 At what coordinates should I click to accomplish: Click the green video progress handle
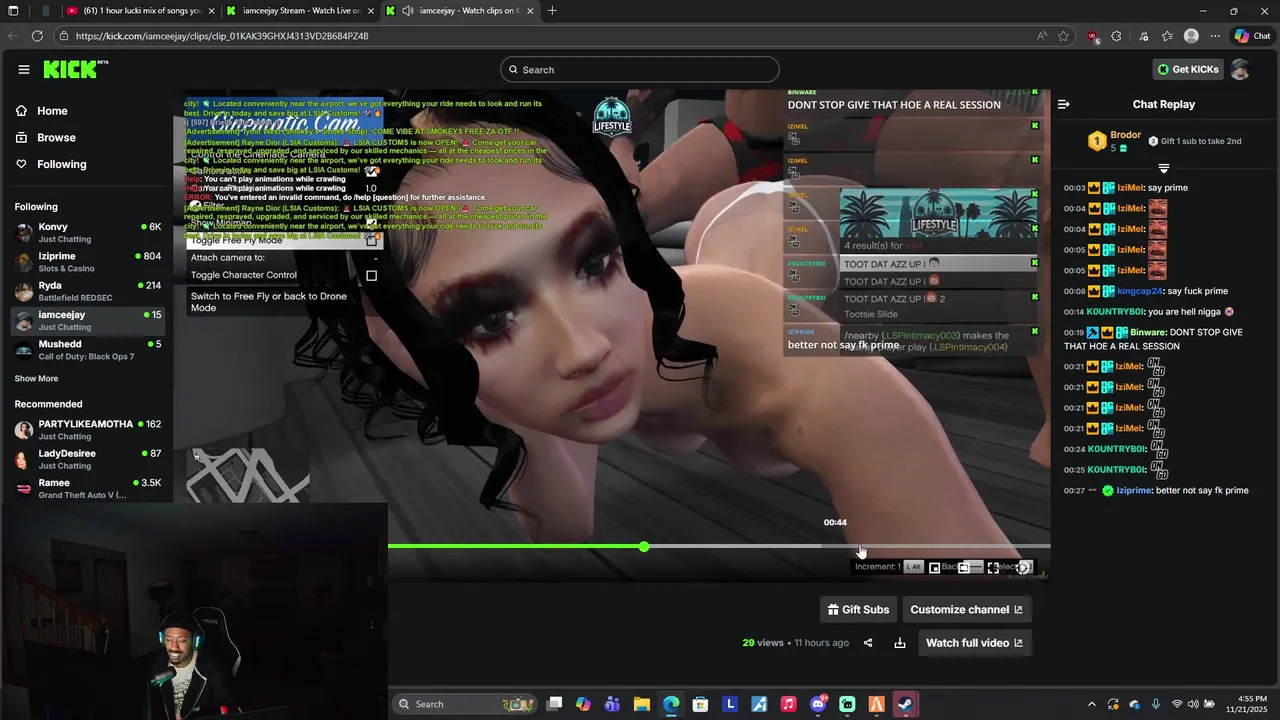644,546
